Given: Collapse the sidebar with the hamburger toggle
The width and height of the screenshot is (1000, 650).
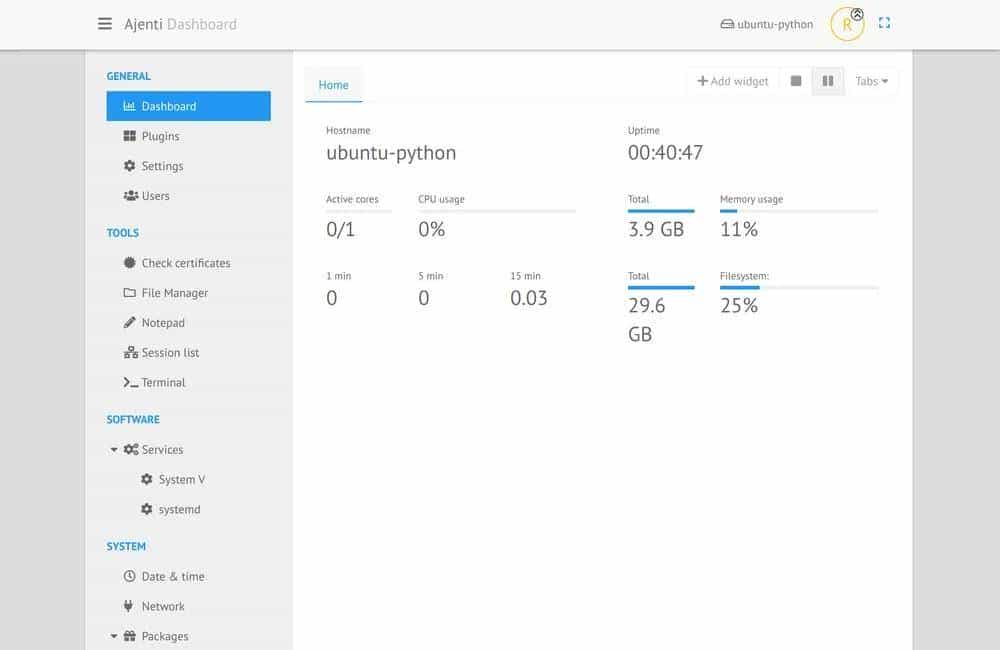Looking at the screenshot, I should pyautogui.click(x=105, y=24).
